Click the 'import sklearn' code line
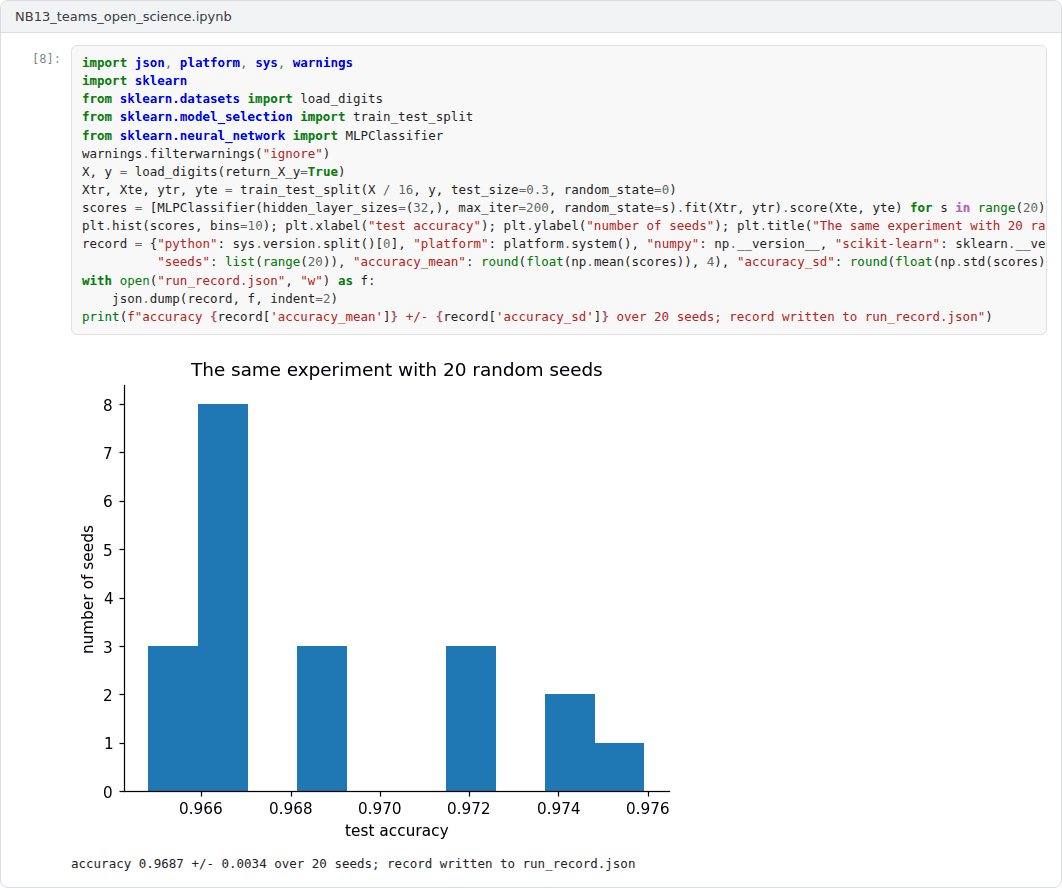Image resolution: width=1062 pixels, height=888 pixels. [135, 81]
